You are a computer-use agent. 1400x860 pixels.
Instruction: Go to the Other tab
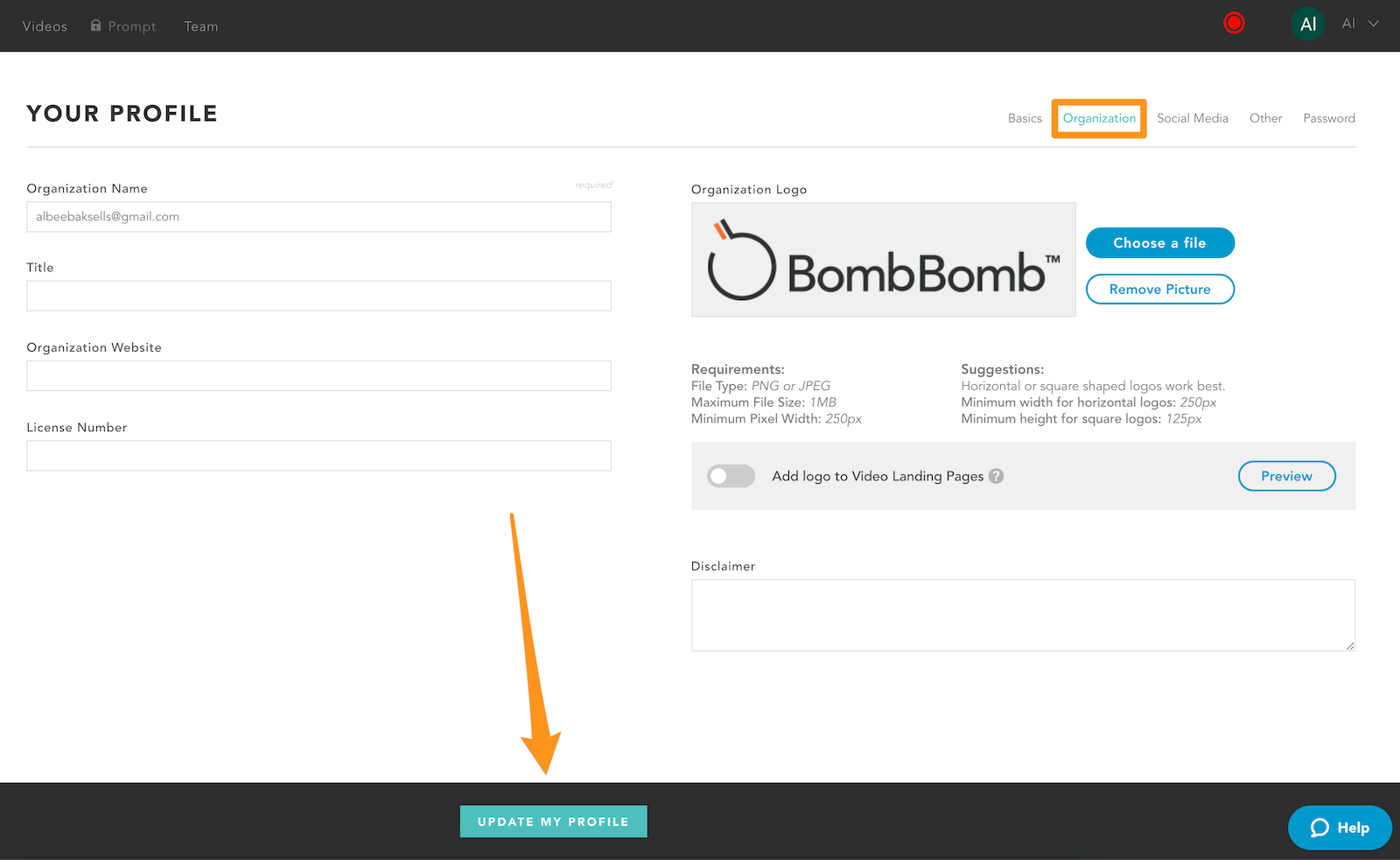coord(1265,118)
